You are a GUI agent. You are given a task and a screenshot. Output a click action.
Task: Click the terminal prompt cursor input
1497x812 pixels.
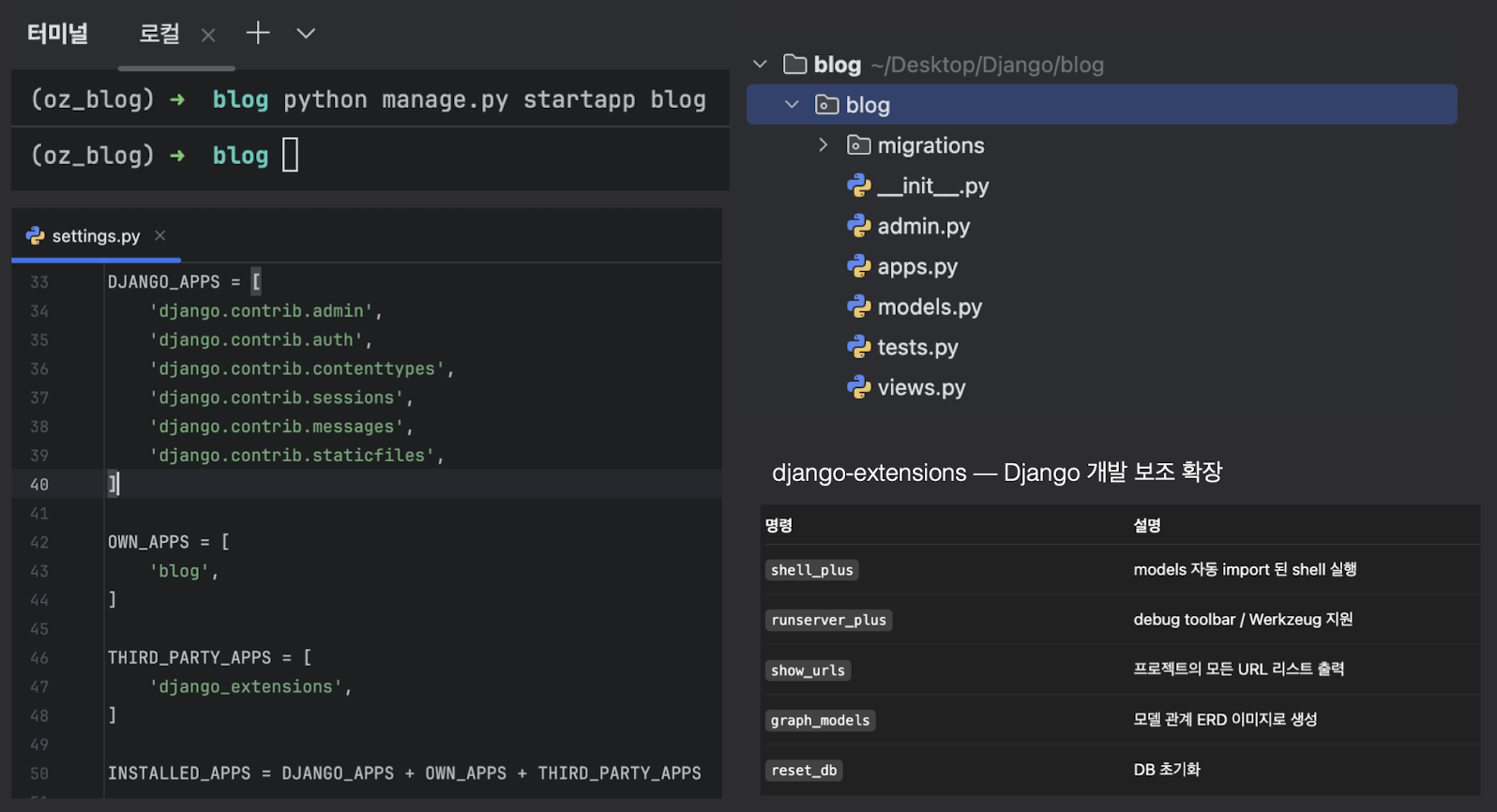point(290,156)
